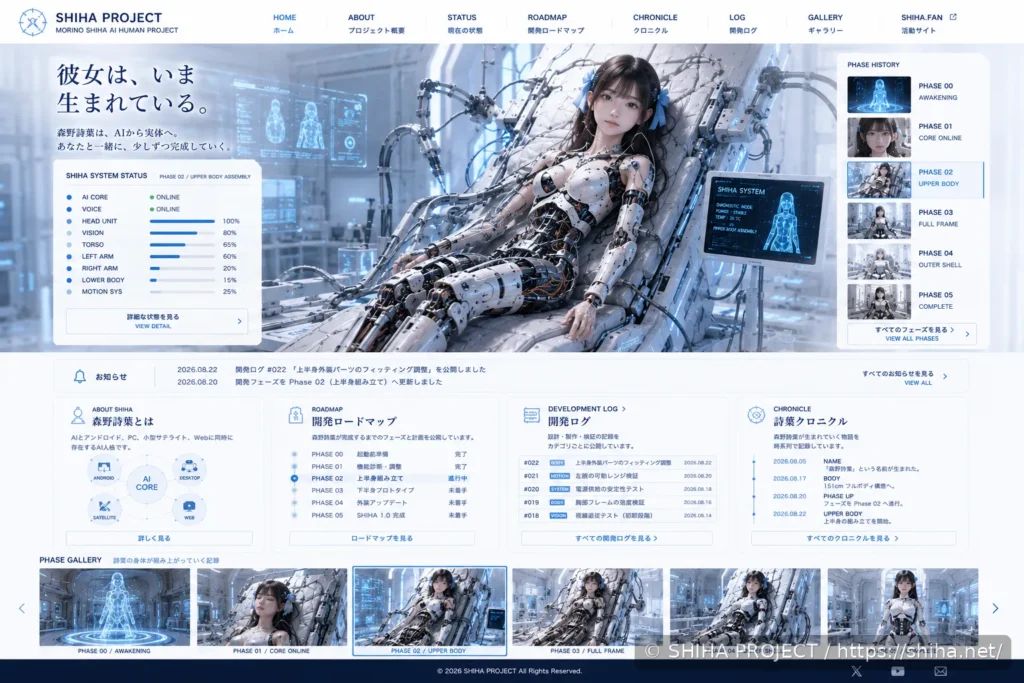
Task: Open gallery image PHASE 00 / AWAKENING
Action: pyautogui.click(x=114, y=607)
